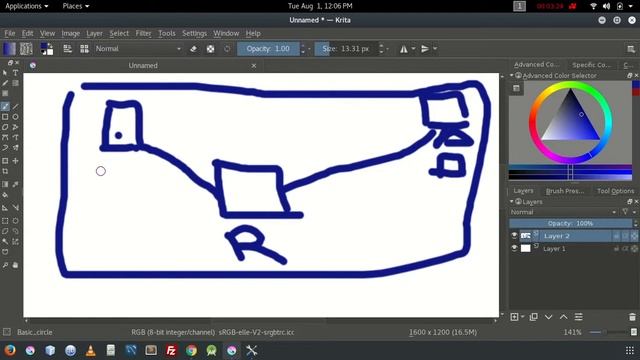Hide Layer 1 using its eye icon
640x360 pixels.
(x=514, y=248)
